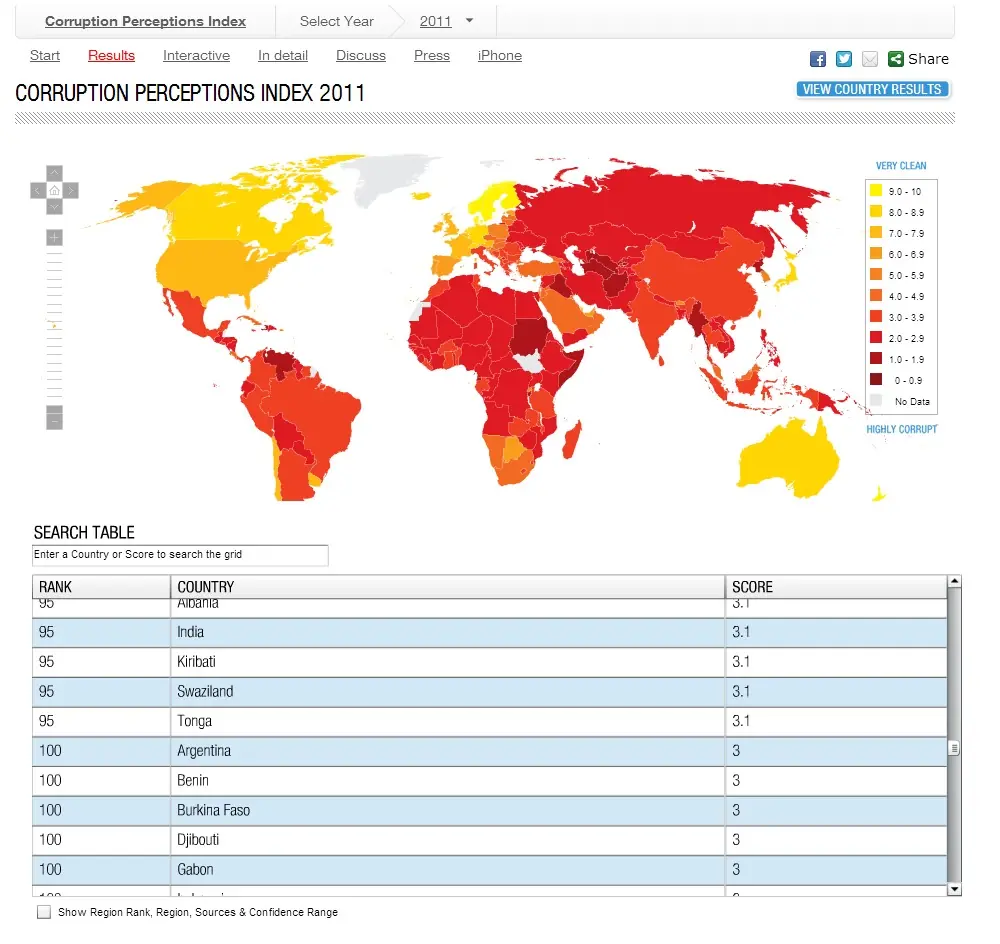Click India's 3.1 score cell
The width and height of the screenshot is (1000, 944).
click(836, 632)
